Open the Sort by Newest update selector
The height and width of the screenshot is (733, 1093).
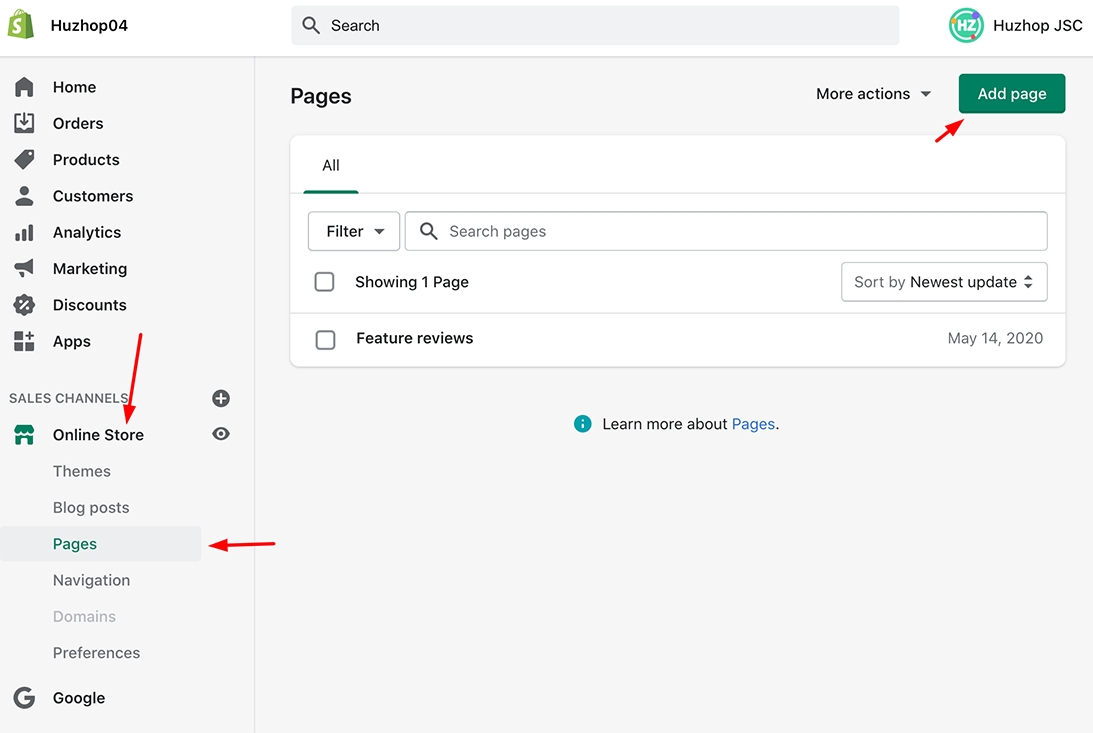(x=943, y=282)
